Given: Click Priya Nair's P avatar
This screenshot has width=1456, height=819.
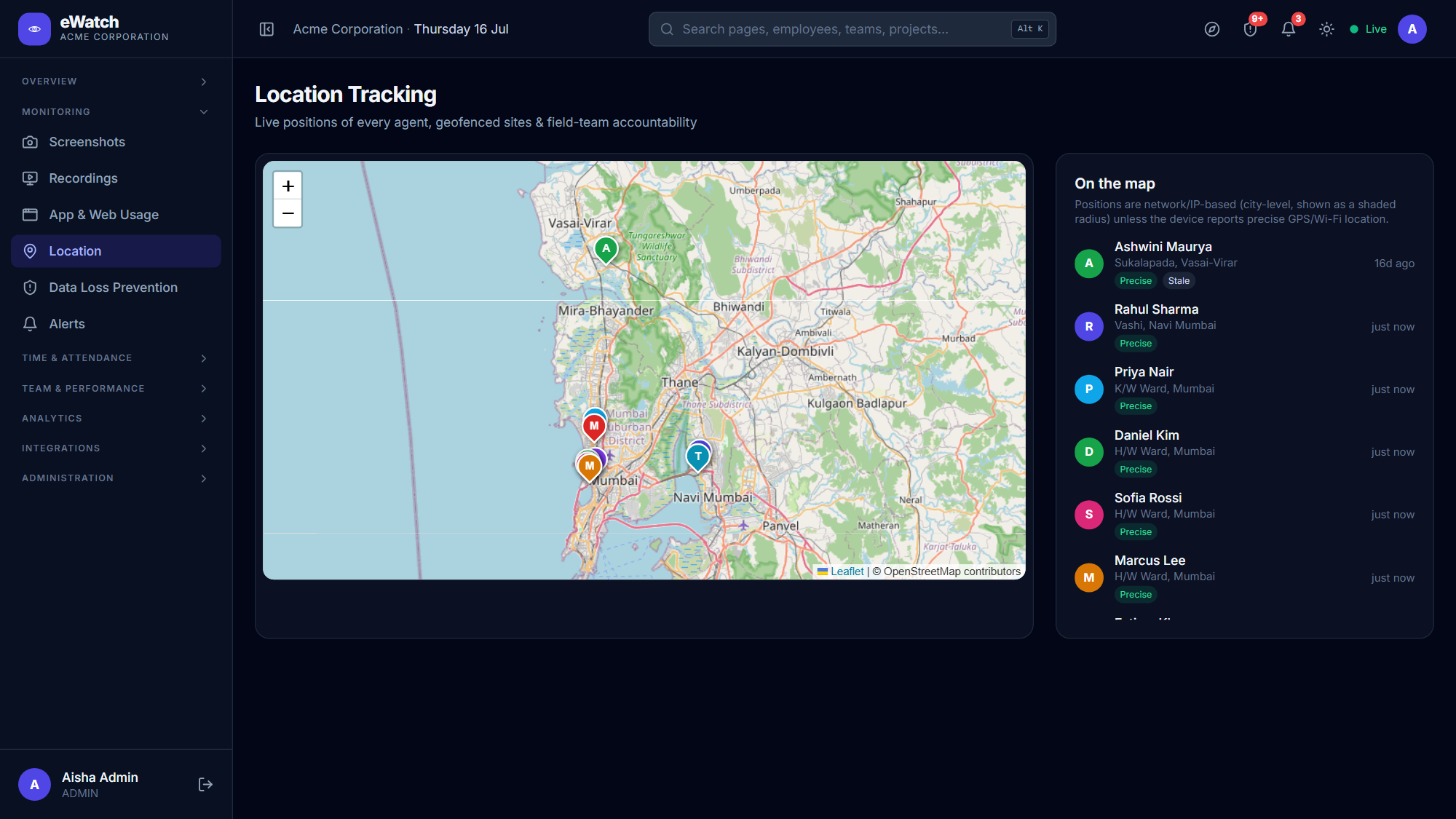Looking at the screenshot, I should pos(1088,389).
